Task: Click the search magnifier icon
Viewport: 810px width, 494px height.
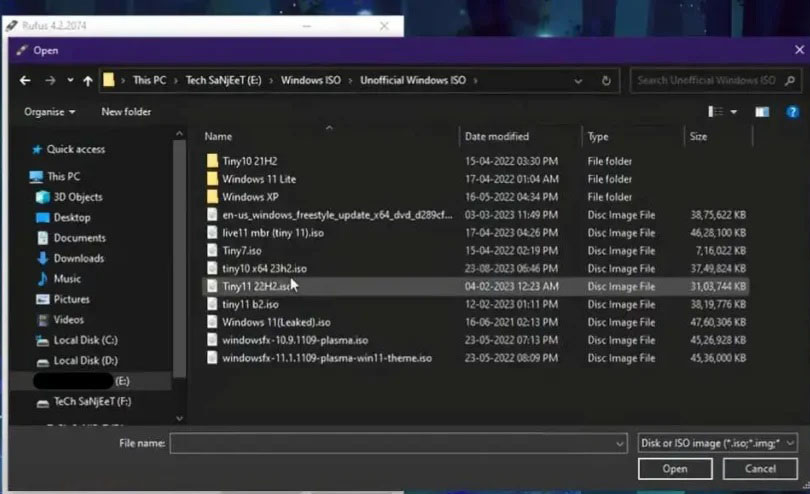Action: pyautogui.click(x=790, y=80)
